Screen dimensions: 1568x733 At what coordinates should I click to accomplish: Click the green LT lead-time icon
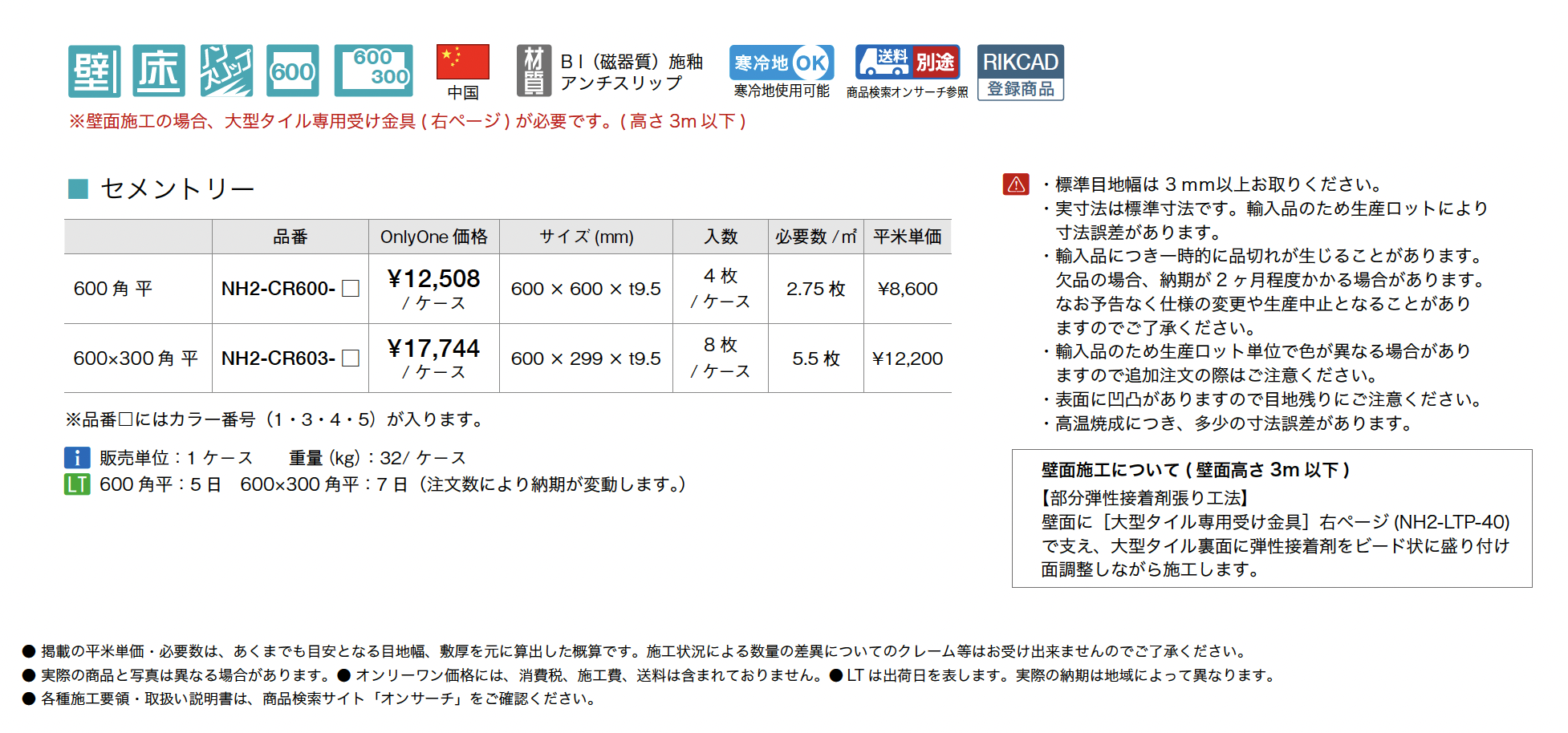tap(77, 484)
